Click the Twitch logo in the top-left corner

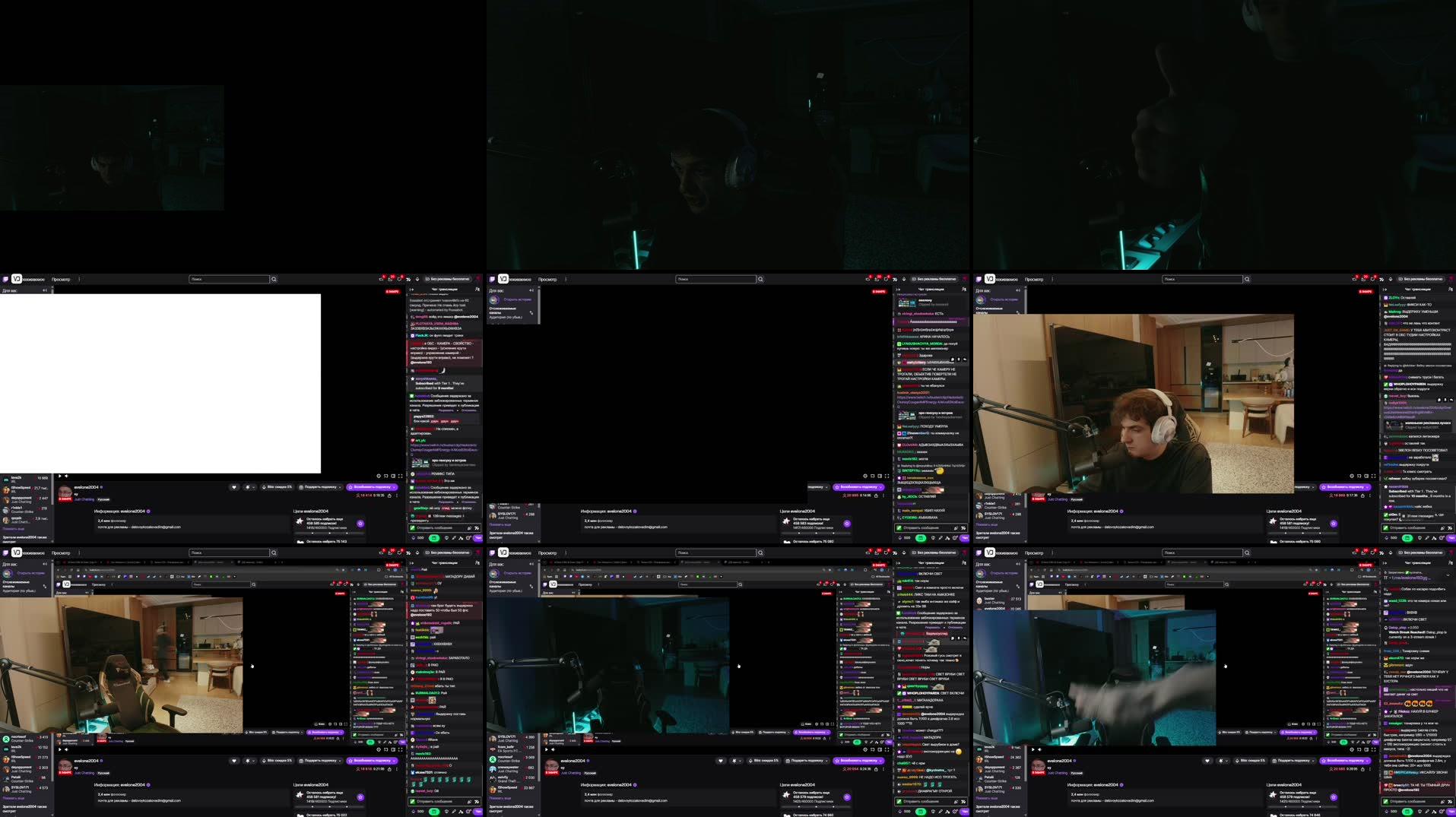[5, 279]
